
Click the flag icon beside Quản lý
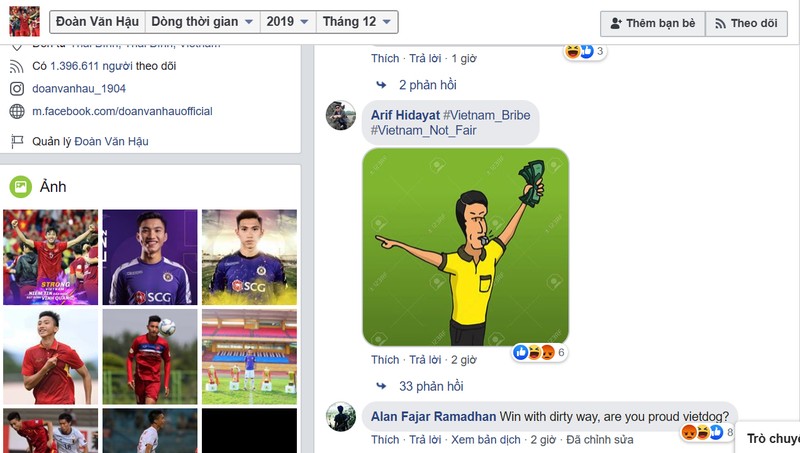17,142
